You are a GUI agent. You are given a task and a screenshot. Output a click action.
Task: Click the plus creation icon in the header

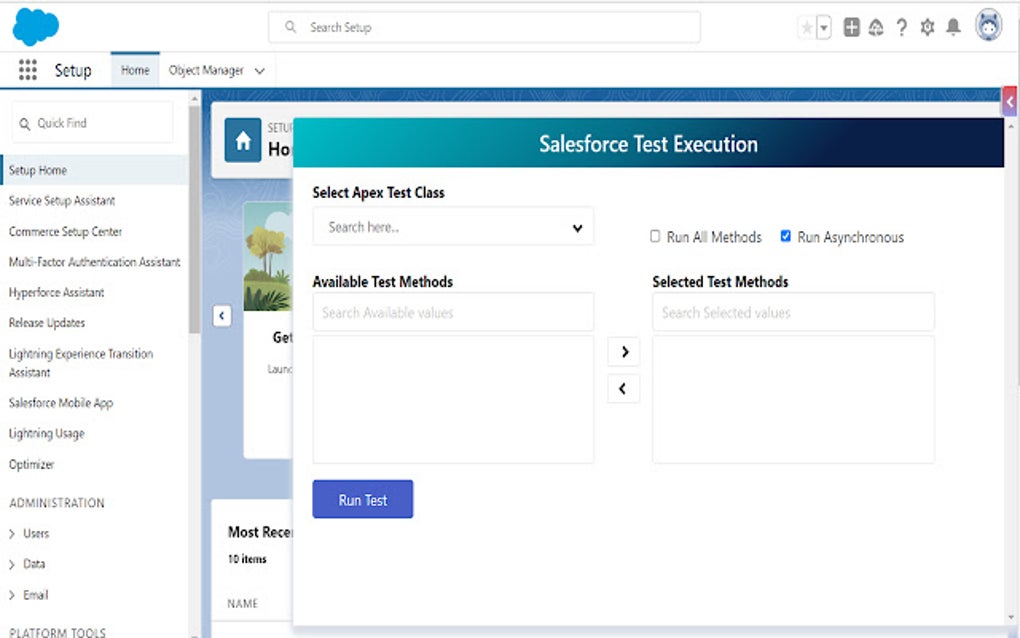(x=851, y=27)
